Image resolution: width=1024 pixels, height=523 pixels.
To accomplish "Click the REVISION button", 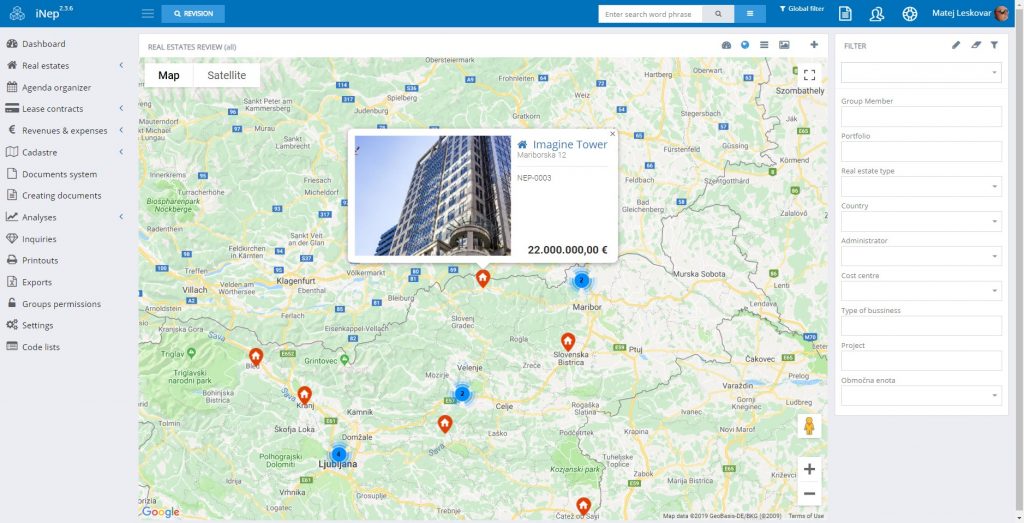I will point(193,14).
